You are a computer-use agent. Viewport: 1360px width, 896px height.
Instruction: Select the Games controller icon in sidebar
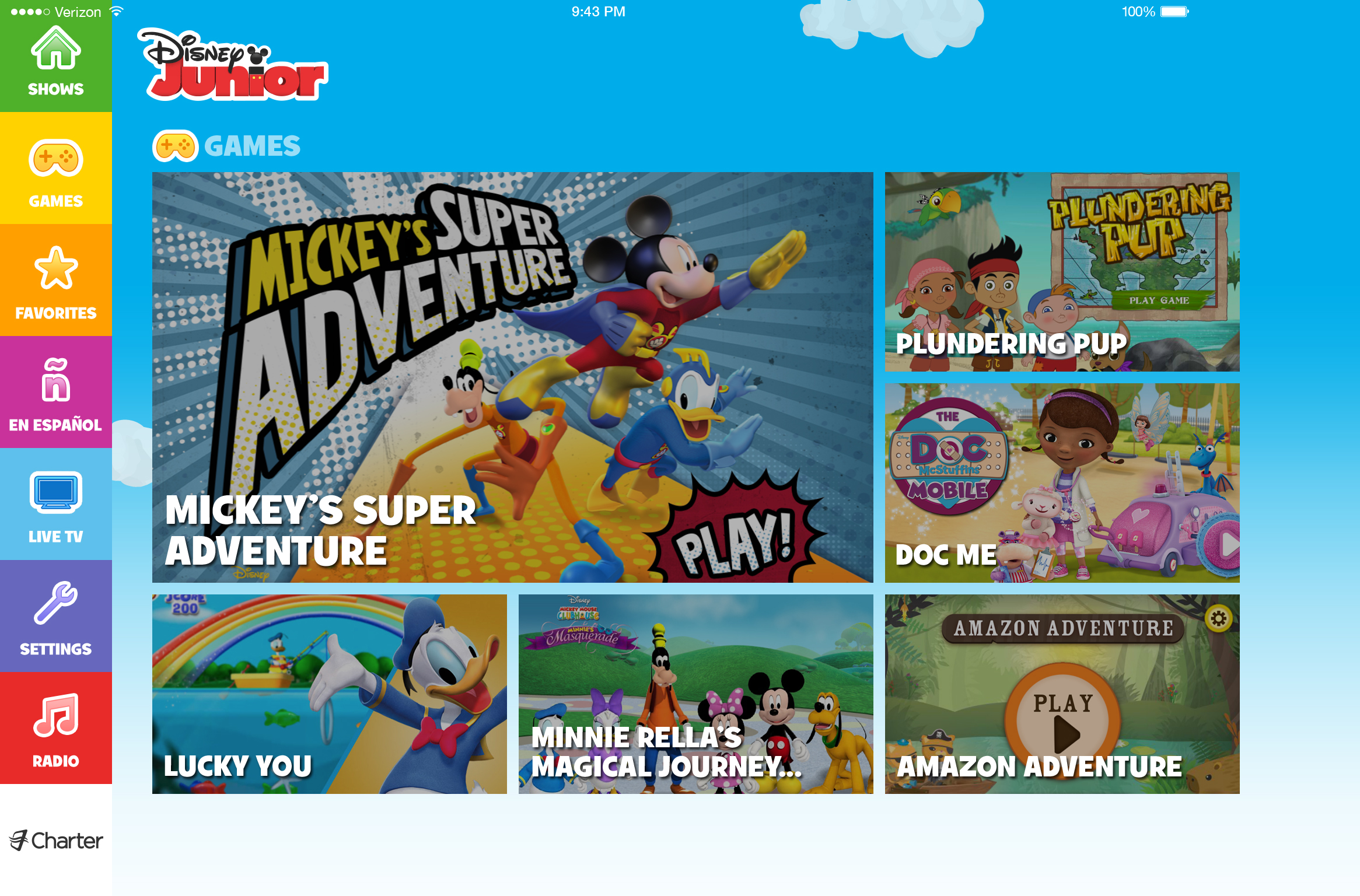pos(56,158)
